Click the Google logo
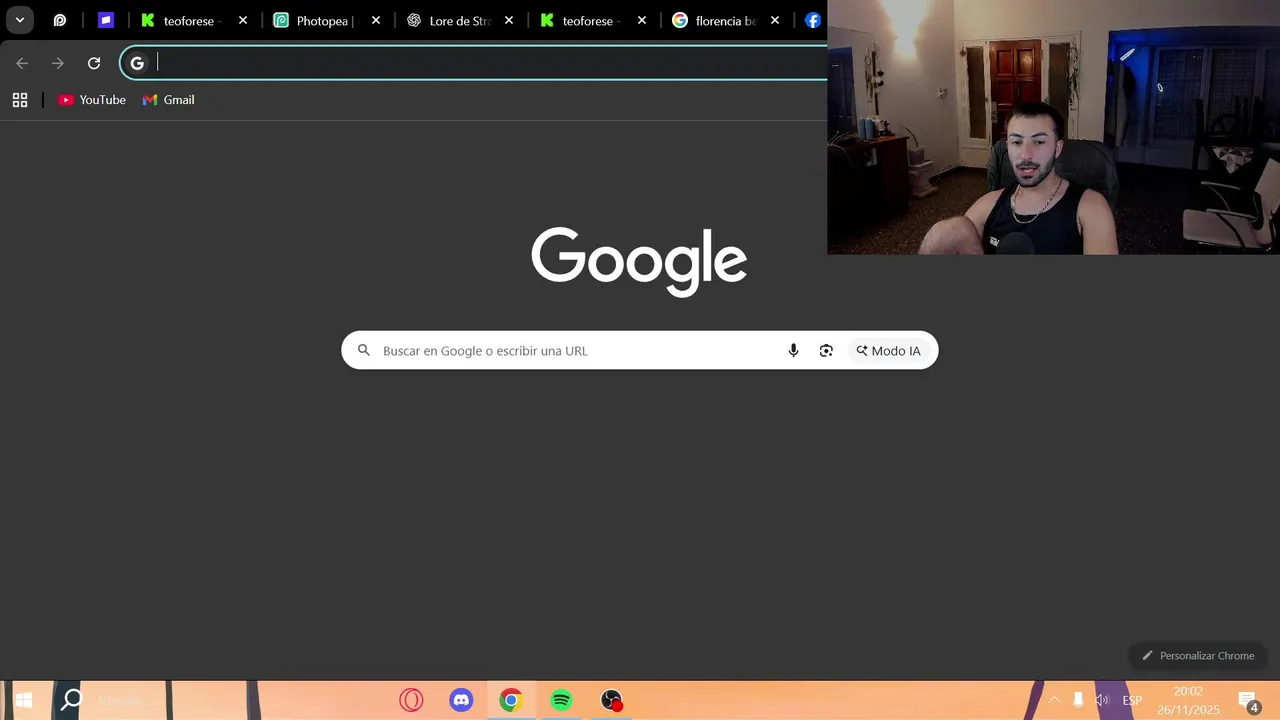The image size is (1280, 720). pyautogui.click(x=639, y=261)
